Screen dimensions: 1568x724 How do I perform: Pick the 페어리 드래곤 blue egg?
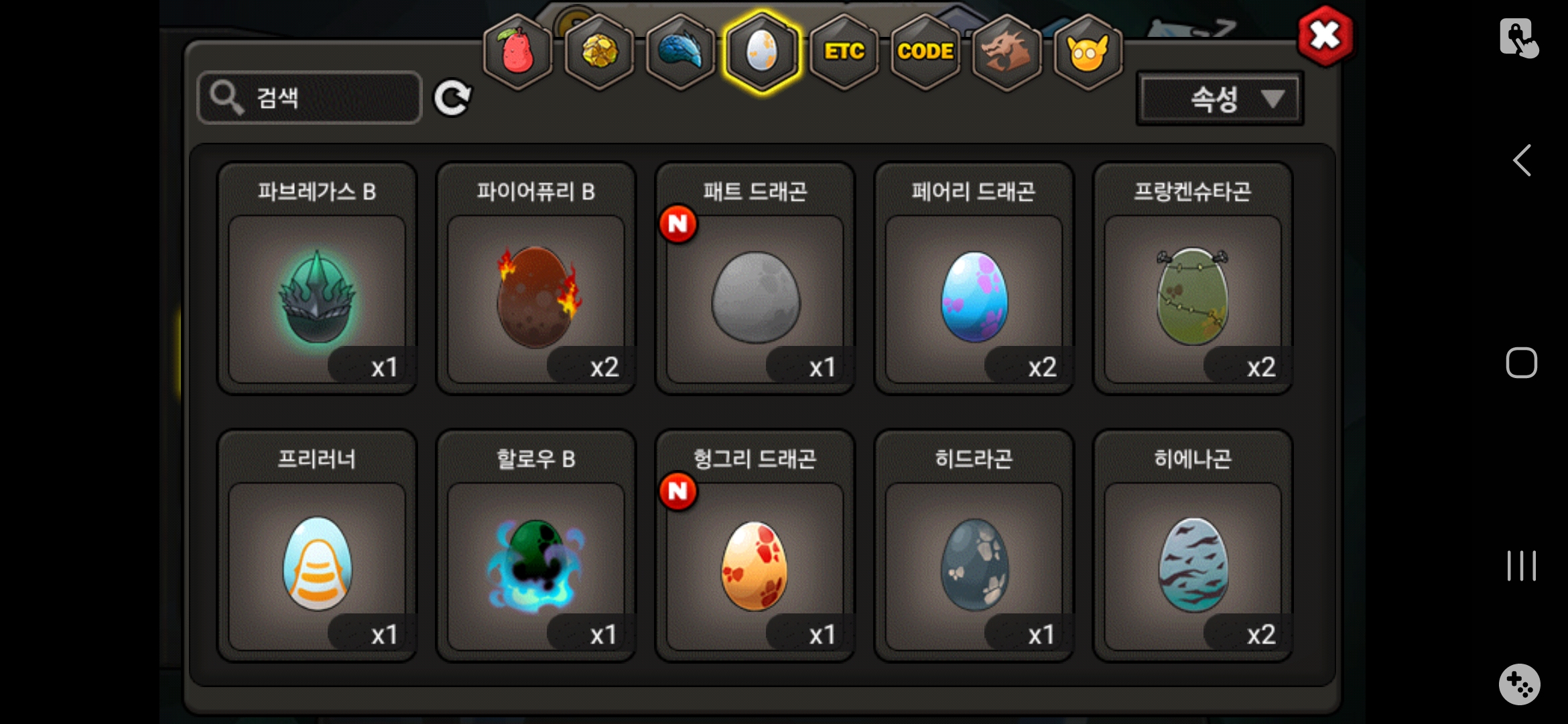pos(974,278)
